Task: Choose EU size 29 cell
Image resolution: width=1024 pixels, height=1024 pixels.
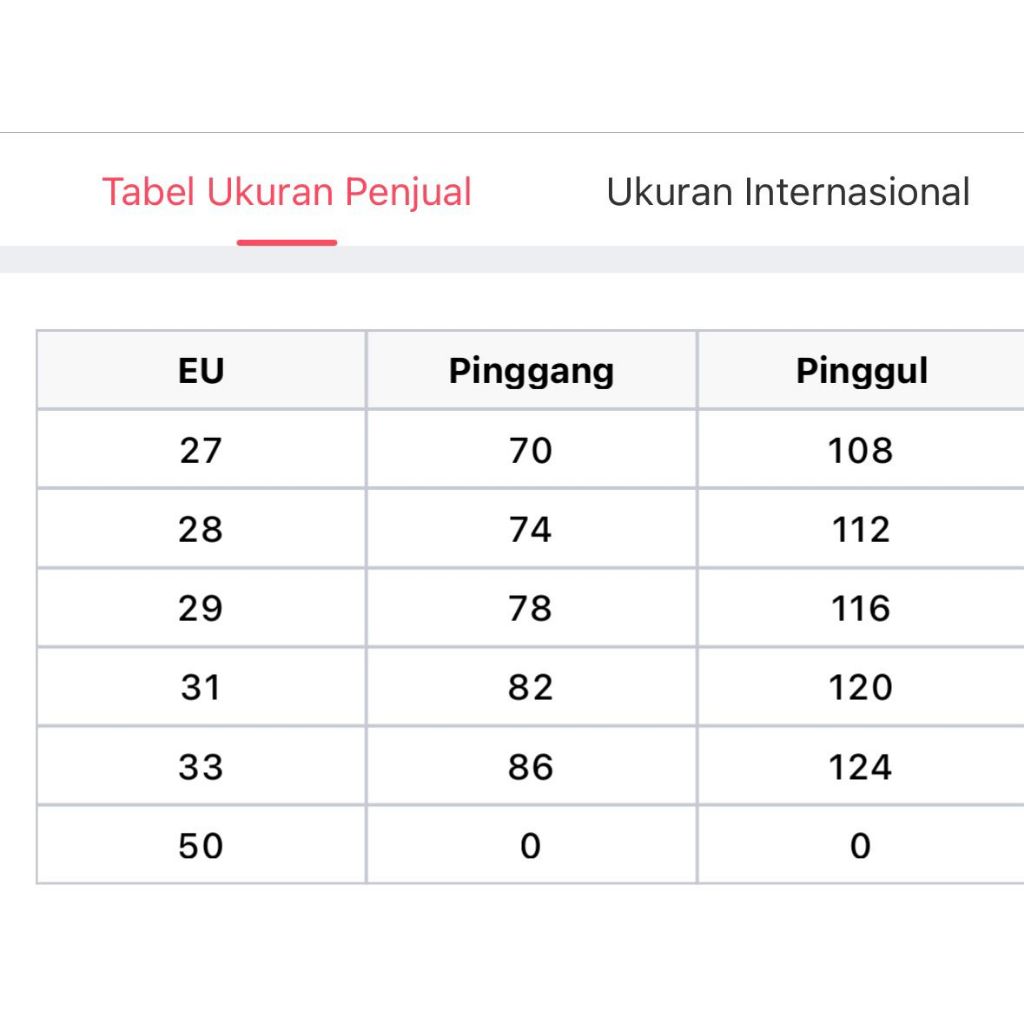Action: click(201, 608)
